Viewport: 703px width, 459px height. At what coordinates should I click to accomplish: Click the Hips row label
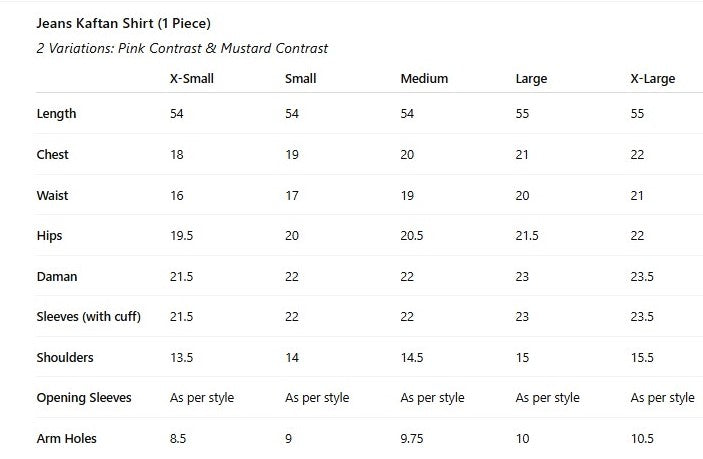click(x=49, y=236)
